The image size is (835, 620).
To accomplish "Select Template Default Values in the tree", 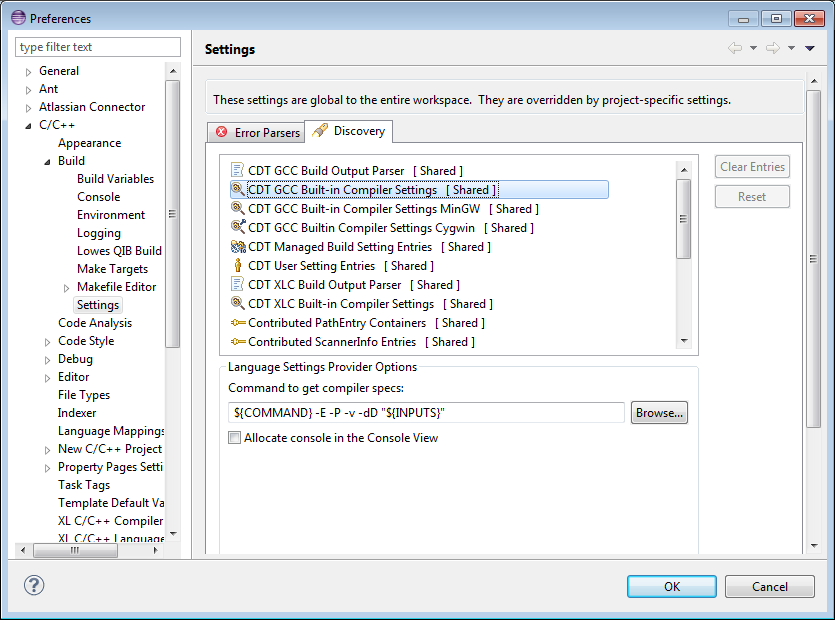I will (111, 503).
